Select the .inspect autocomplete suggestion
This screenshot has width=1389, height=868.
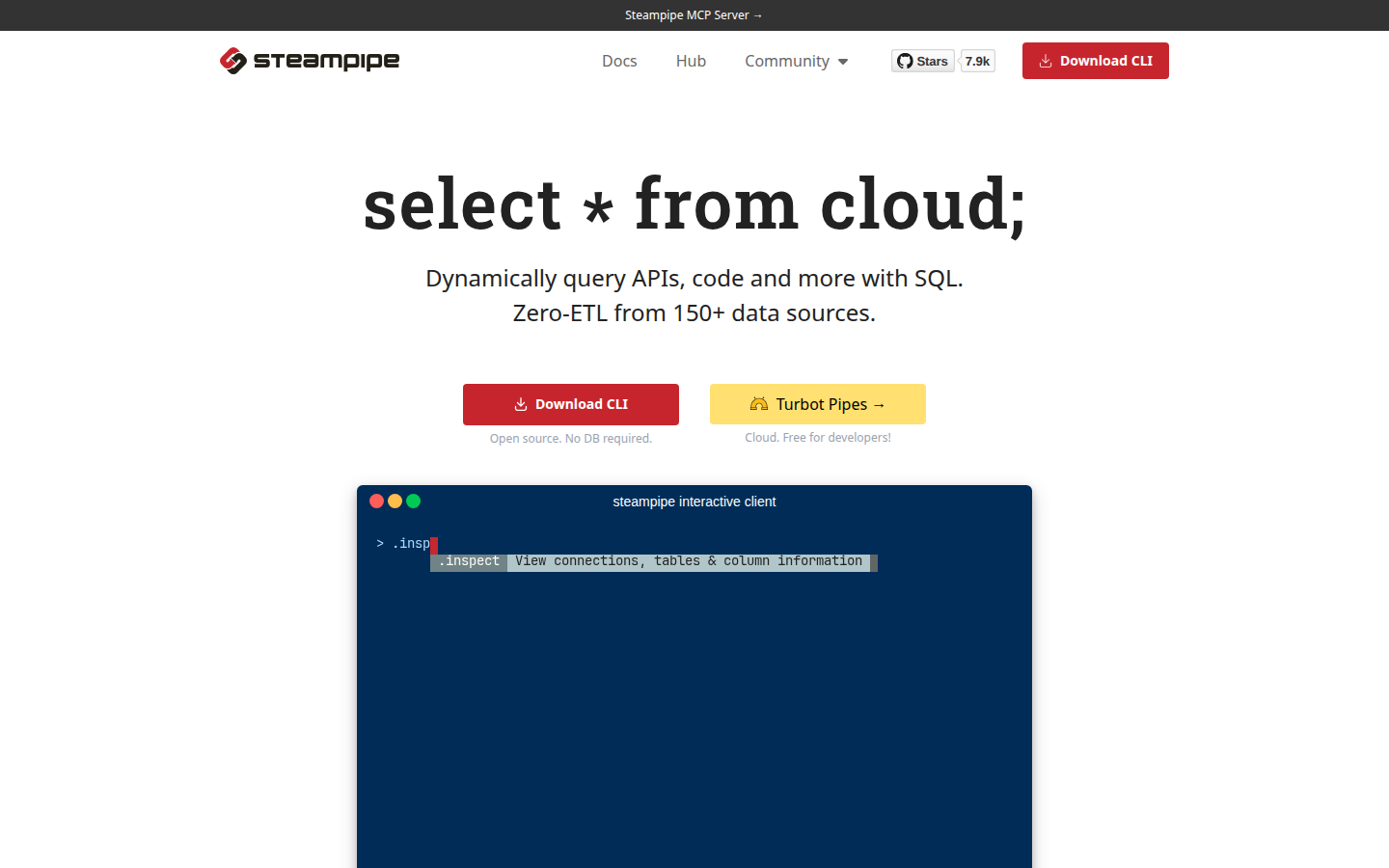tap(469, 561)
